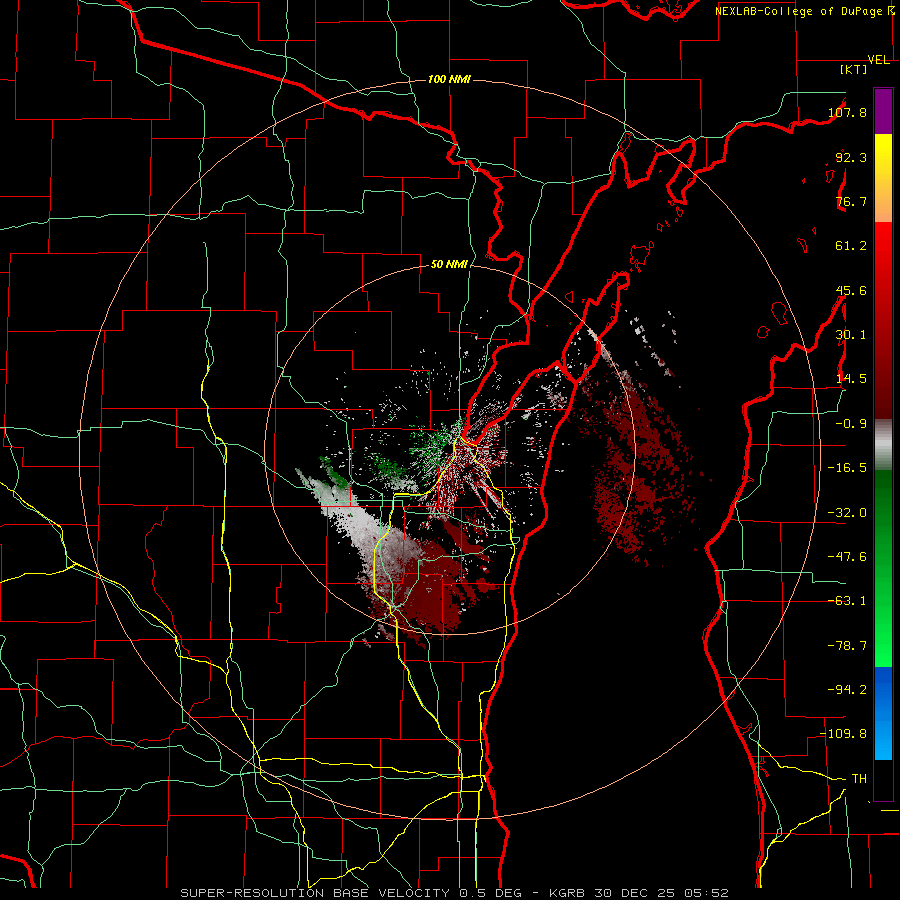Click the NEXLAB-College of DuPage watermark text
Viewport: 900px width, 900px height.
pos(804,11)
